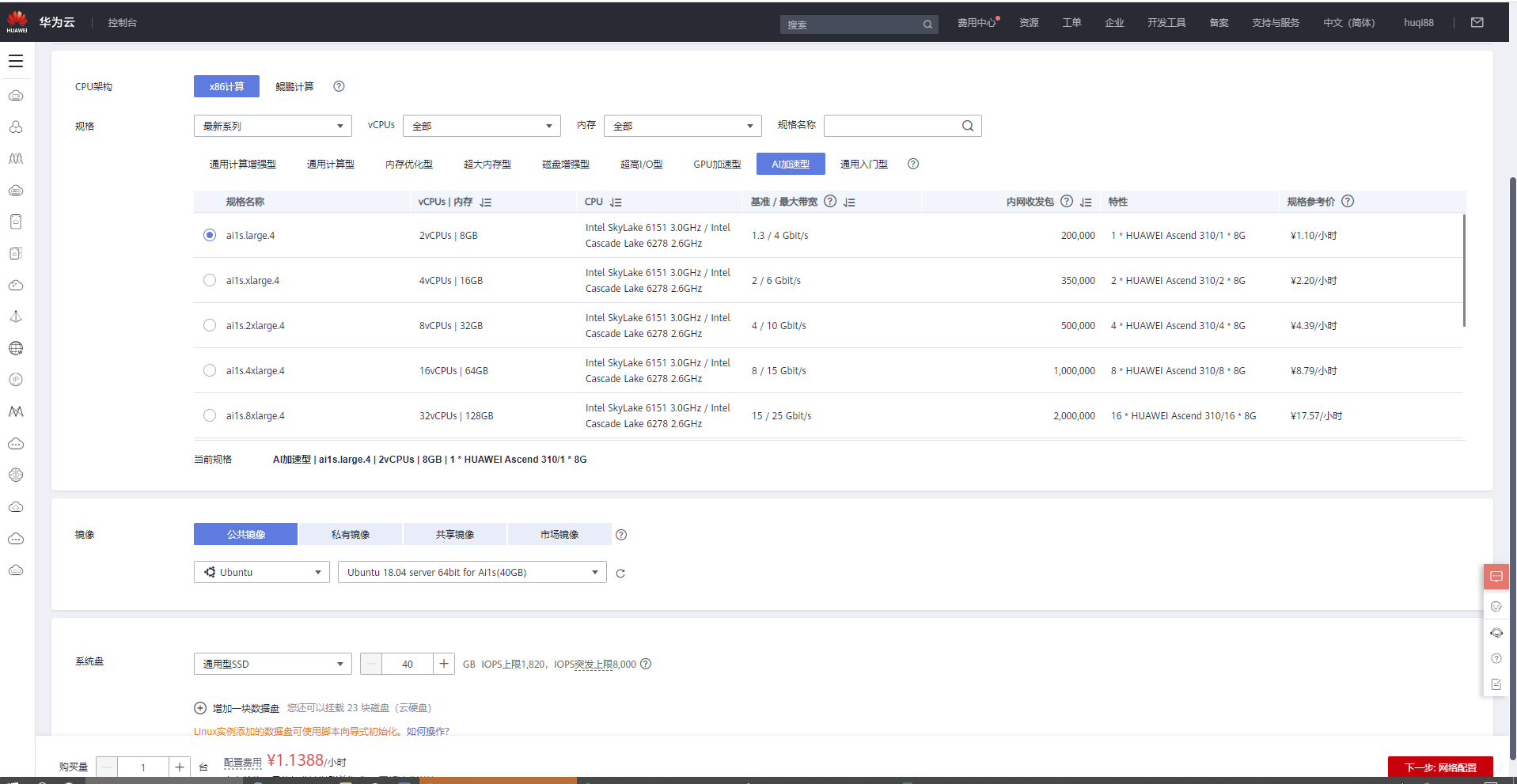Click the plus icon for 增加一块数据盘
This screenshot has width=1517, height=784.
tap(200, 708)
